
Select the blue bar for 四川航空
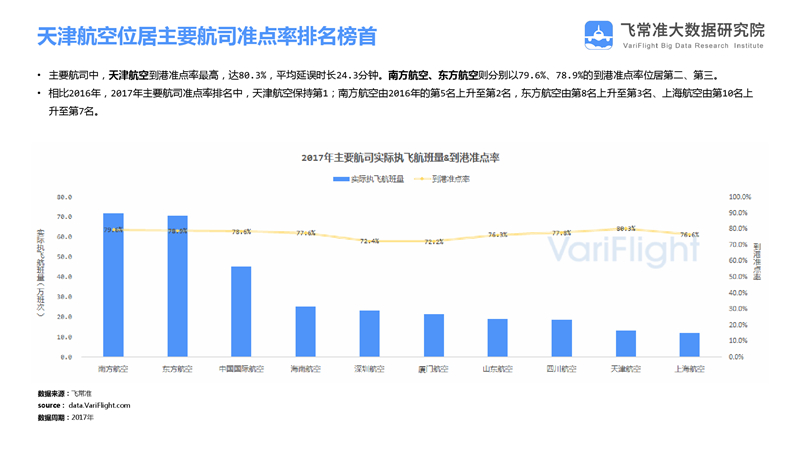[x=562, y=338]
